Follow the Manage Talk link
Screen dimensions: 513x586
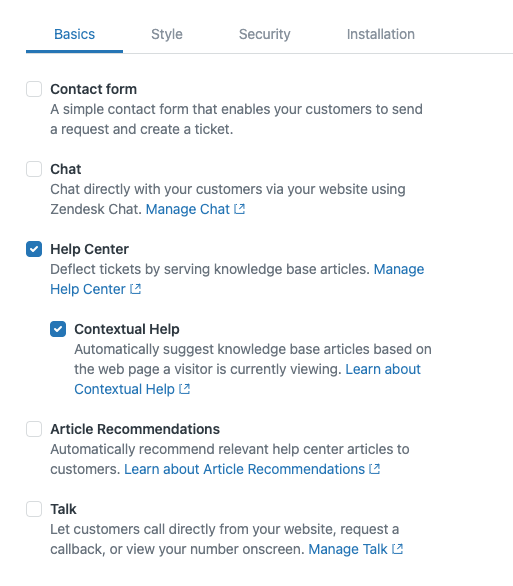click(x=348, y=549)
